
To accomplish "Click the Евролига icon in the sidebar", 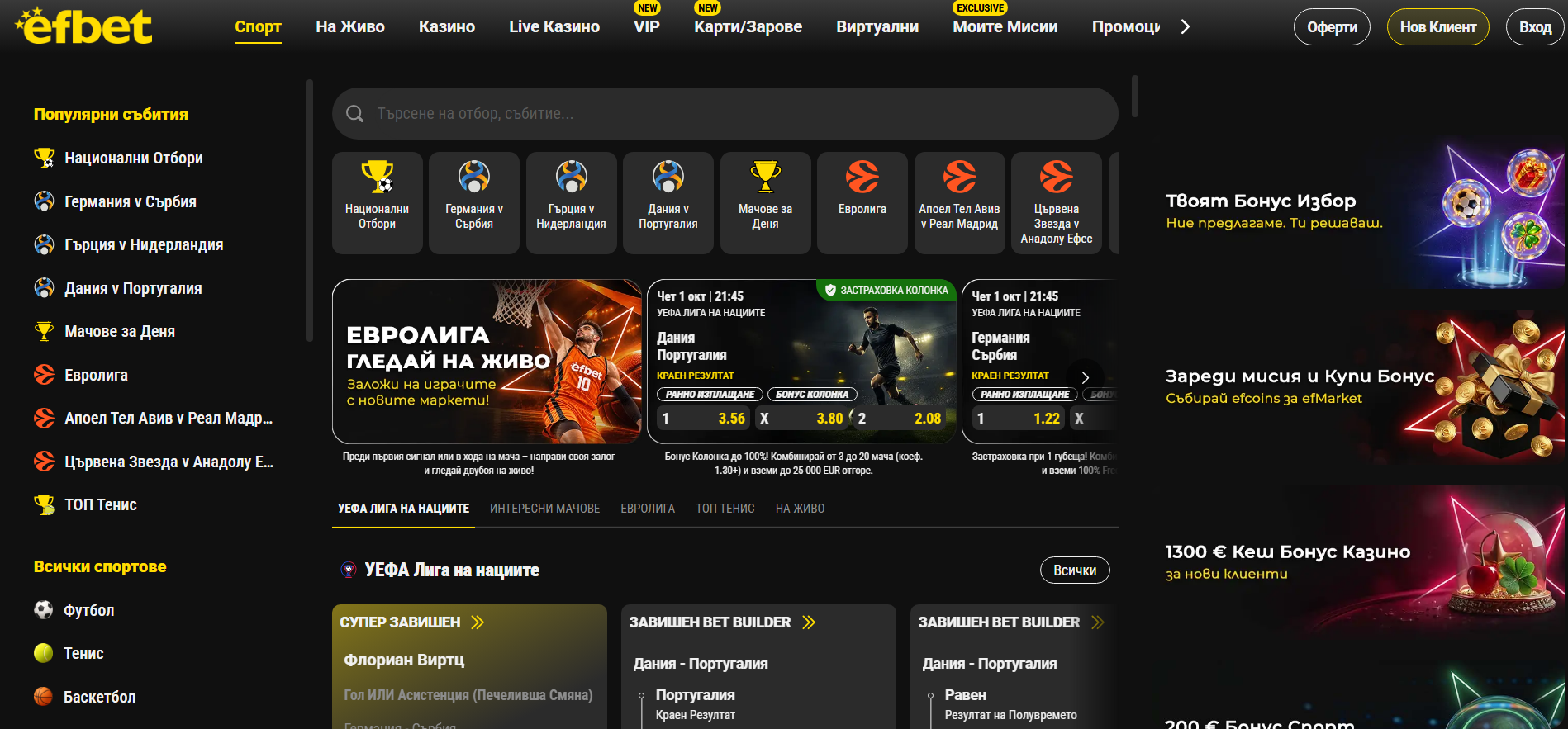I will 44,375.
